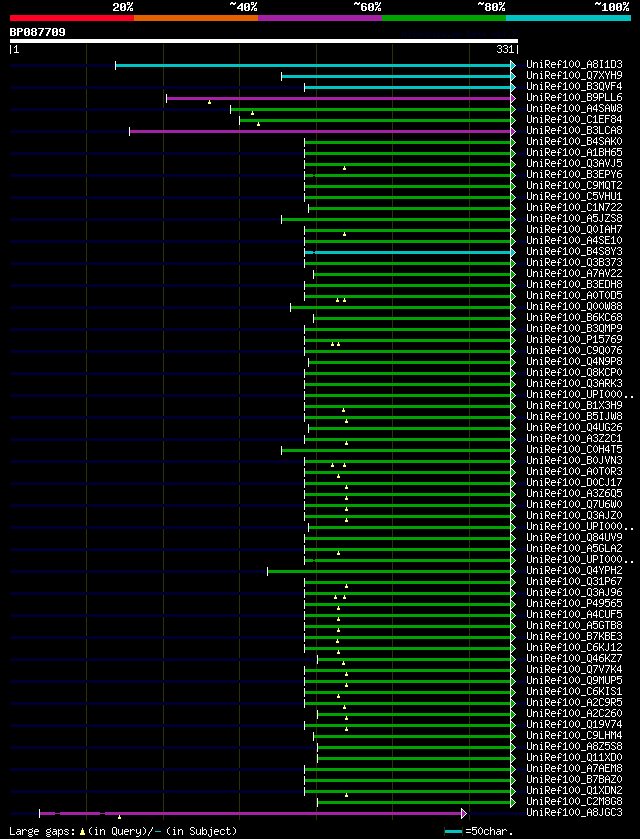Open hit UniRef100_Q7XYH9

(x=574, y=75)
